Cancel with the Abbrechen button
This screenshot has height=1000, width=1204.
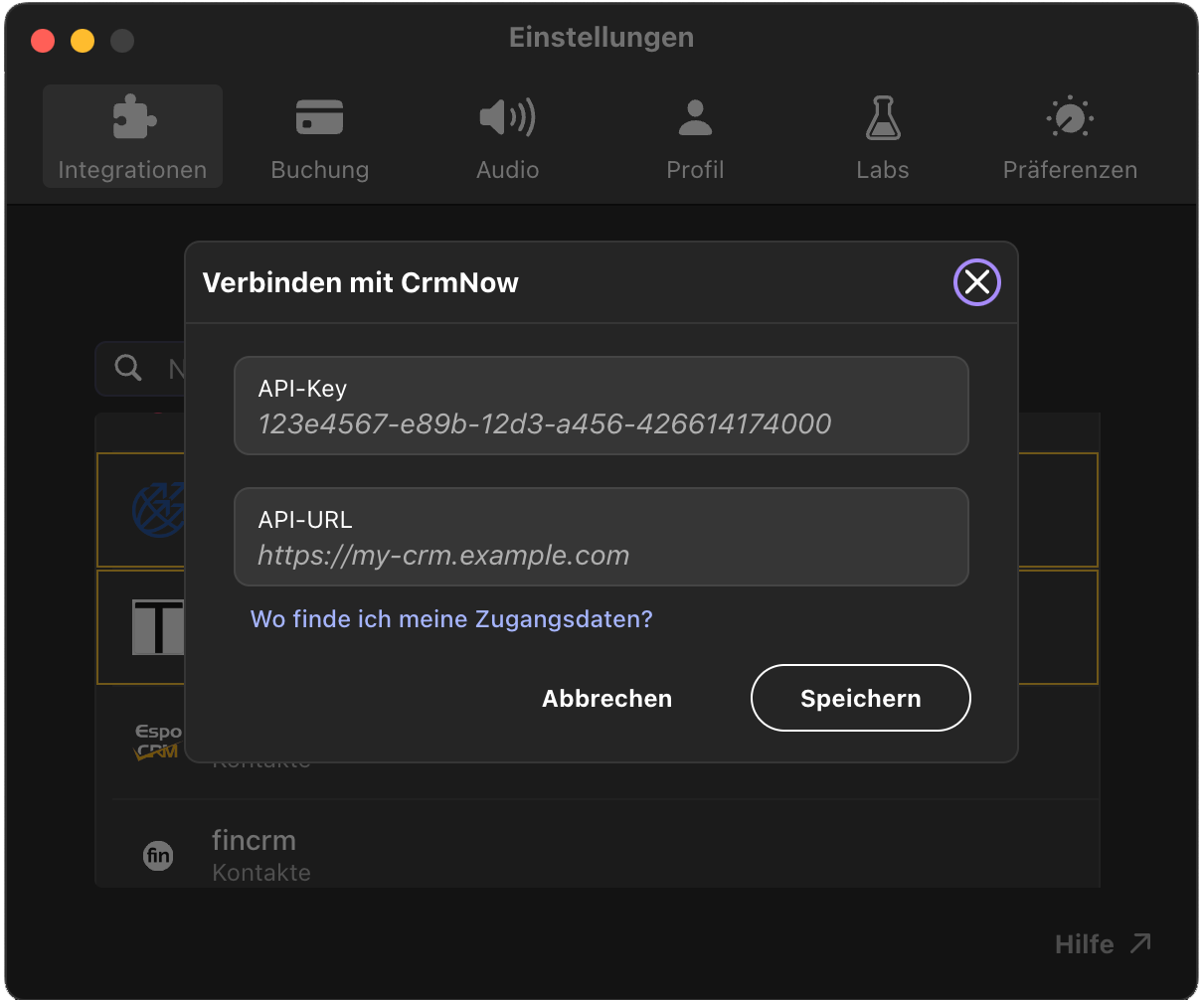[x=606, y=698]
